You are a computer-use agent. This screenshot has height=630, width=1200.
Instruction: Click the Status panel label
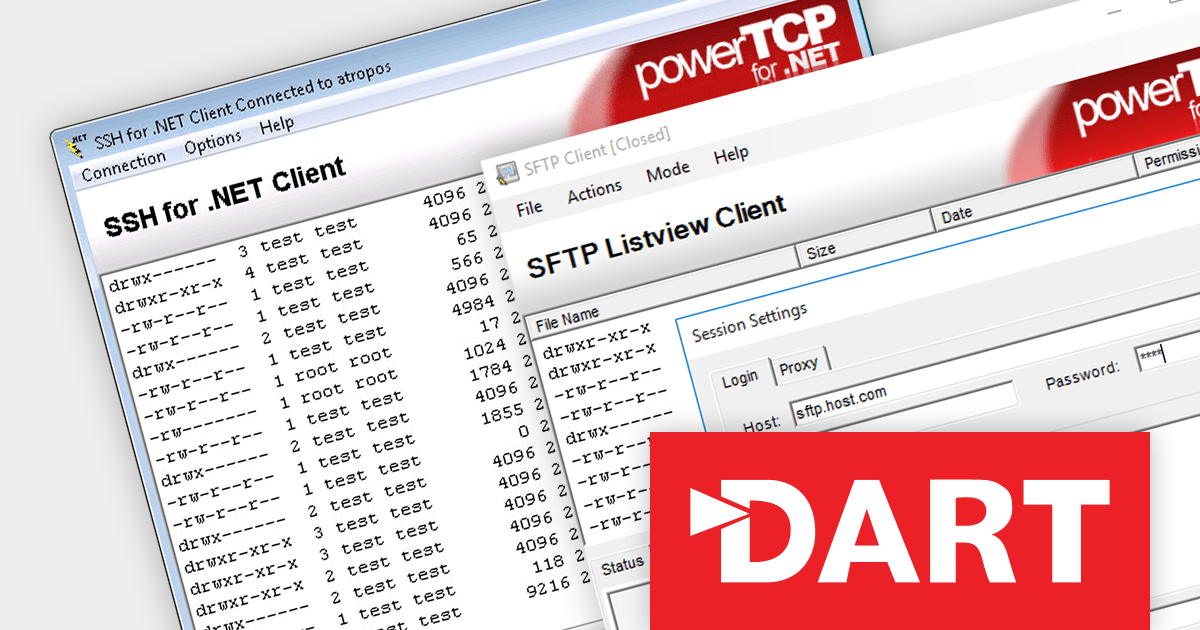[621, 566]
